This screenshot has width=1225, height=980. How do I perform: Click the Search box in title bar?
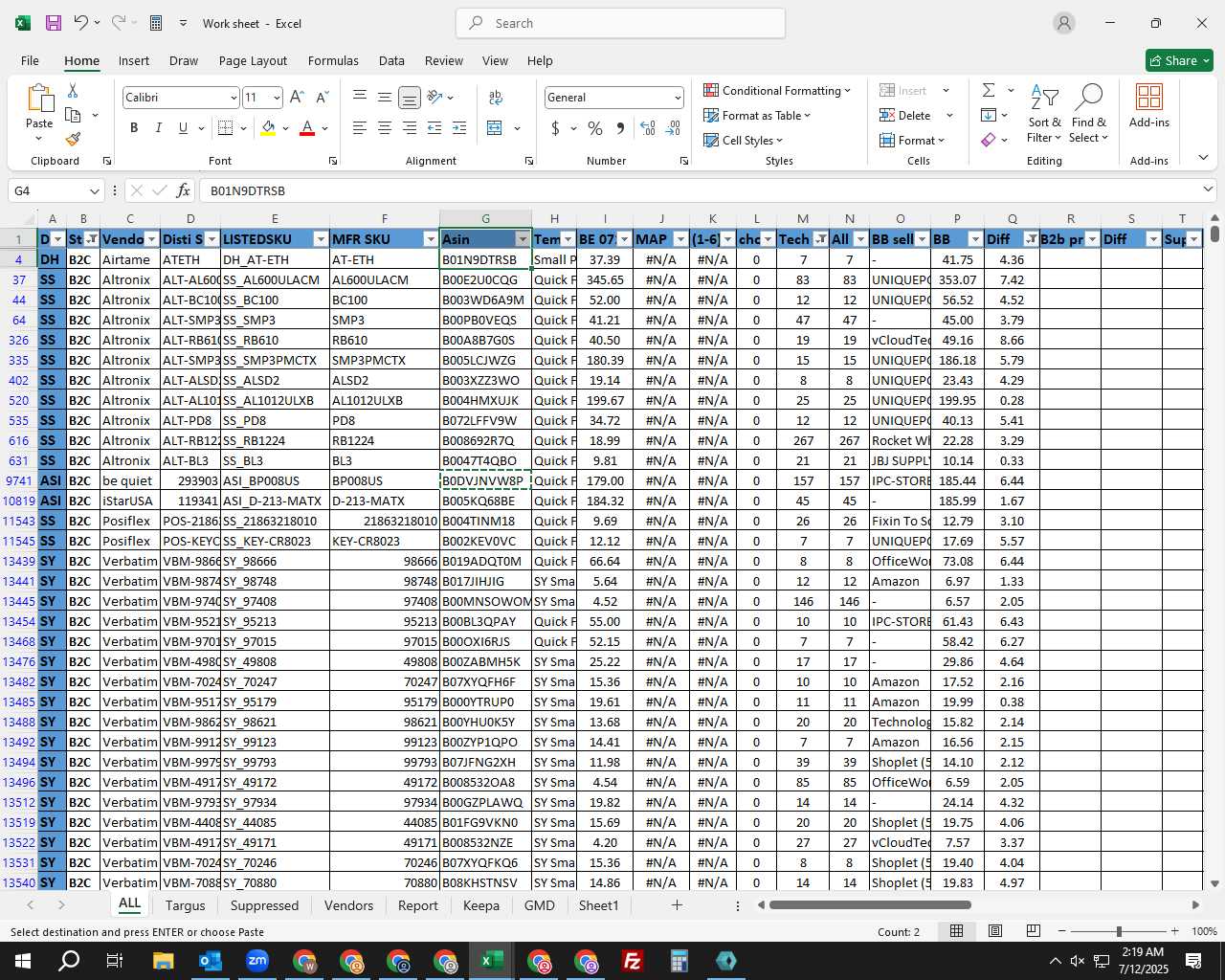point(620,23)
